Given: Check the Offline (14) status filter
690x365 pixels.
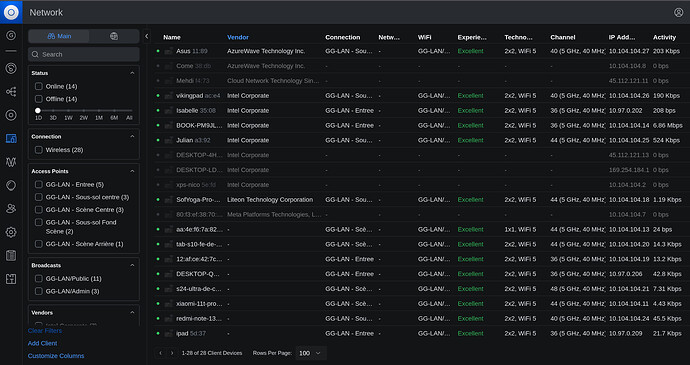Looking at the screenshot, I should (x=39, y=99).
